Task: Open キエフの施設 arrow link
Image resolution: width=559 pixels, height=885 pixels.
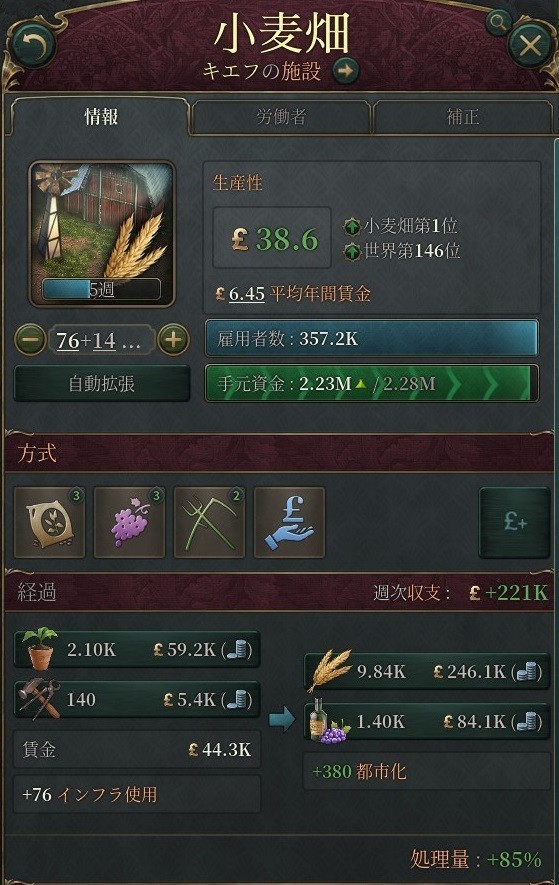Action: click(x=346, y=71)
